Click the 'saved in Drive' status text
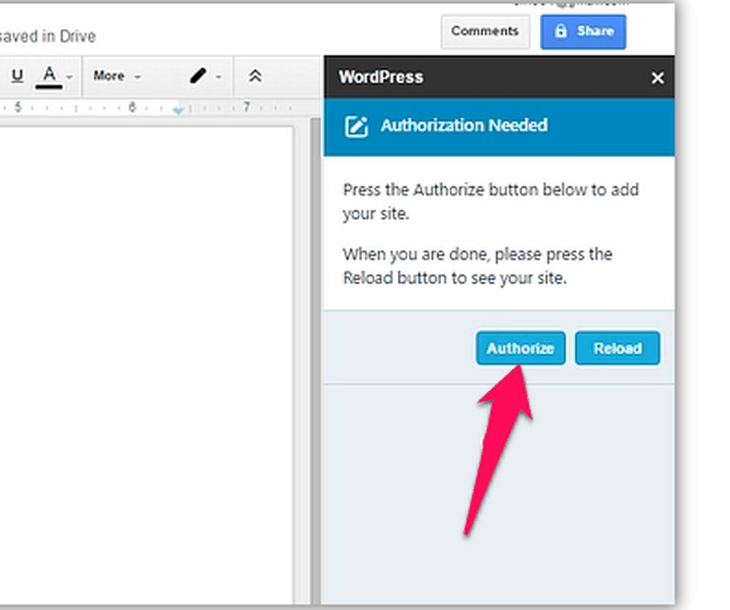The image size is (730, 610). (x=47, y=36)
